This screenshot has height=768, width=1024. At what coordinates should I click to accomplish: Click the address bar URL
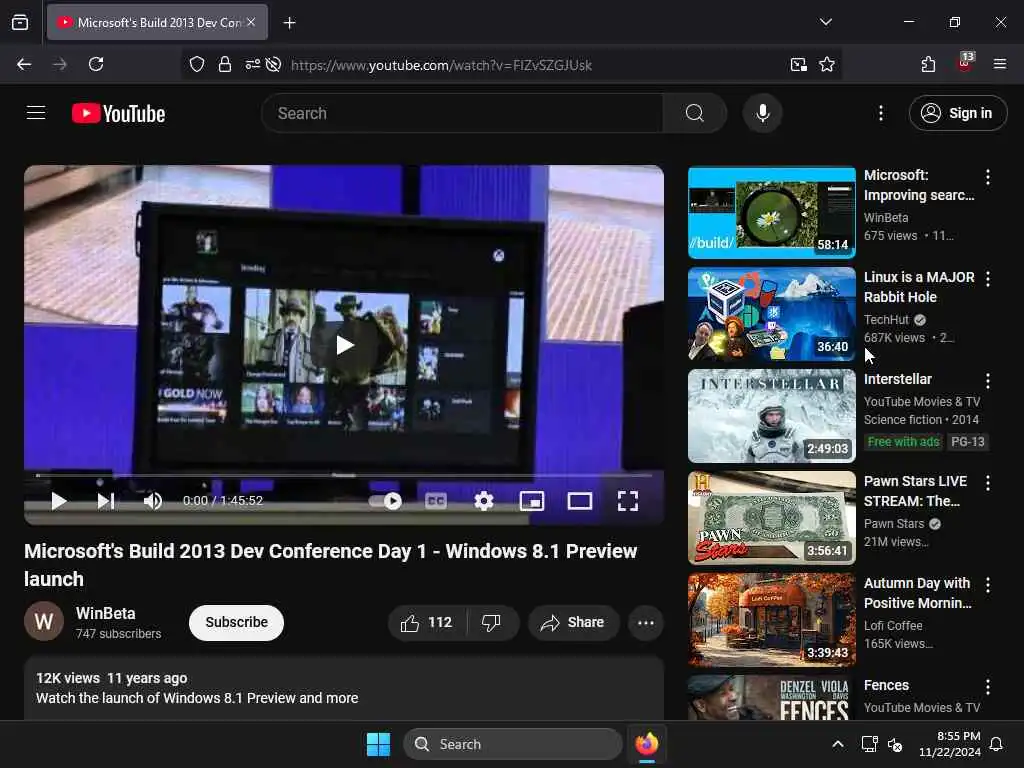click(x=441, y=65)
